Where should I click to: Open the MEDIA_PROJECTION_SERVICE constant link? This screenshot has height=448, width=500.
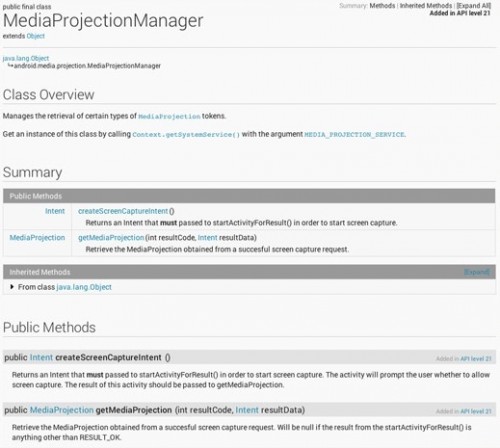(354, 135)
